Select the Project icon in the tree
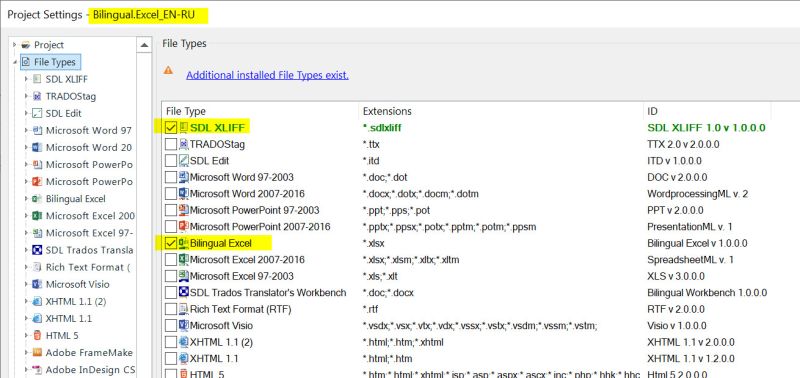 [x=26, y=45]
